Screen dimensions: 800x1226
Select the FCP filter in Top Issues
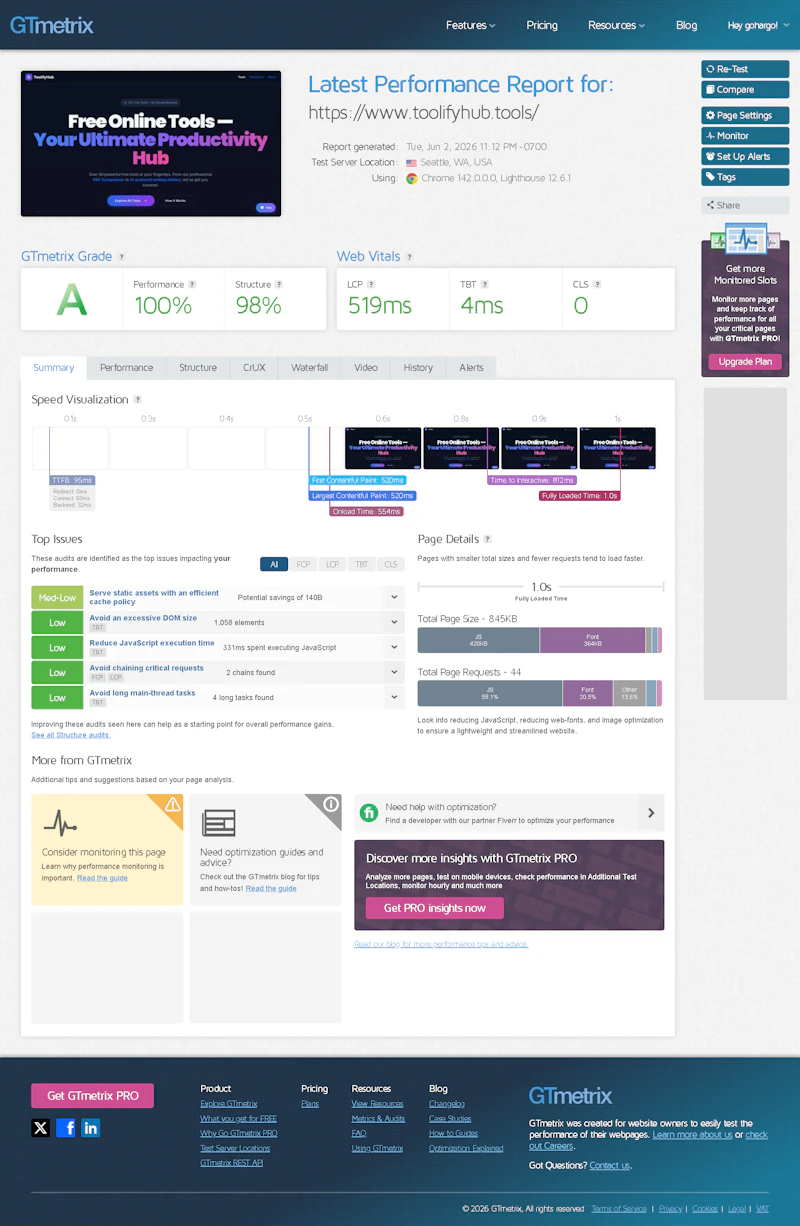[x=303, y=564]
